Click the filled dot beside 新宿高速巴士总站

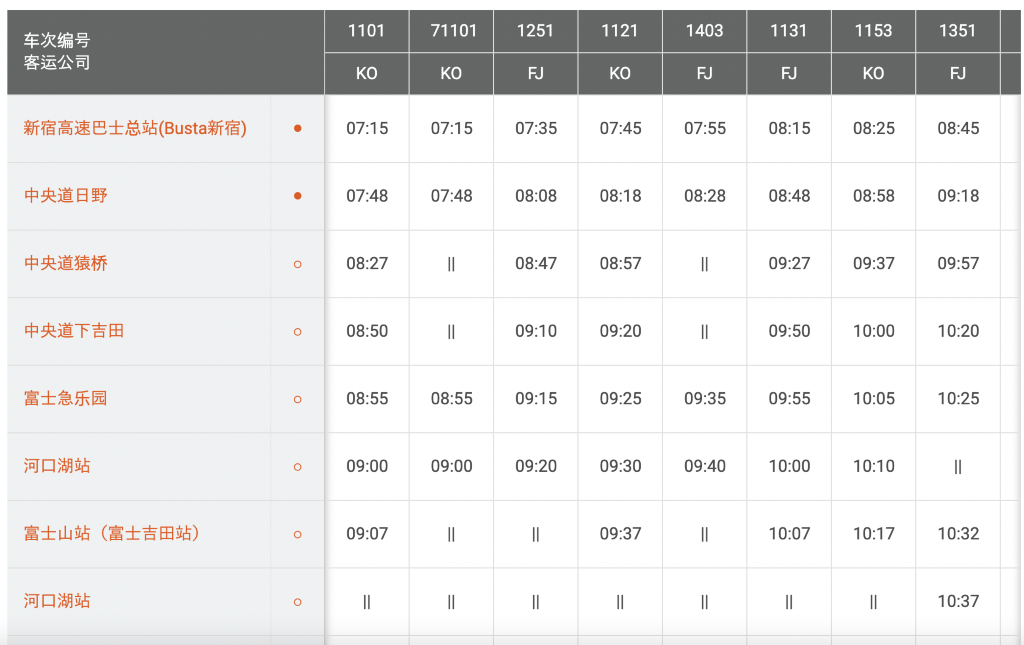[297, 129]
